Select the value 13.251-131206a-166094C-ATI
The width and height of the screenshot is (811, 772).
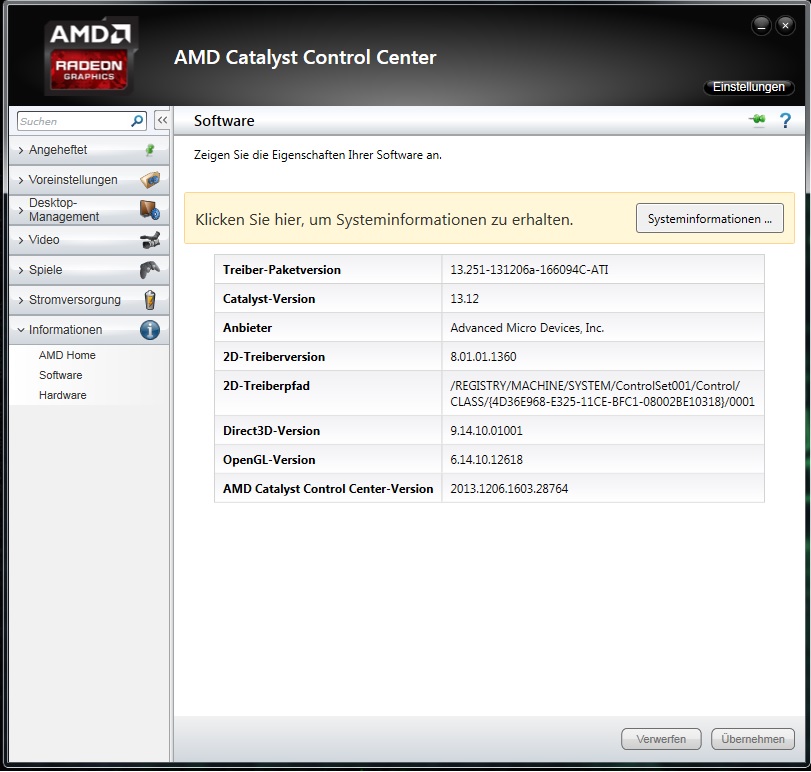click(529, 270)
